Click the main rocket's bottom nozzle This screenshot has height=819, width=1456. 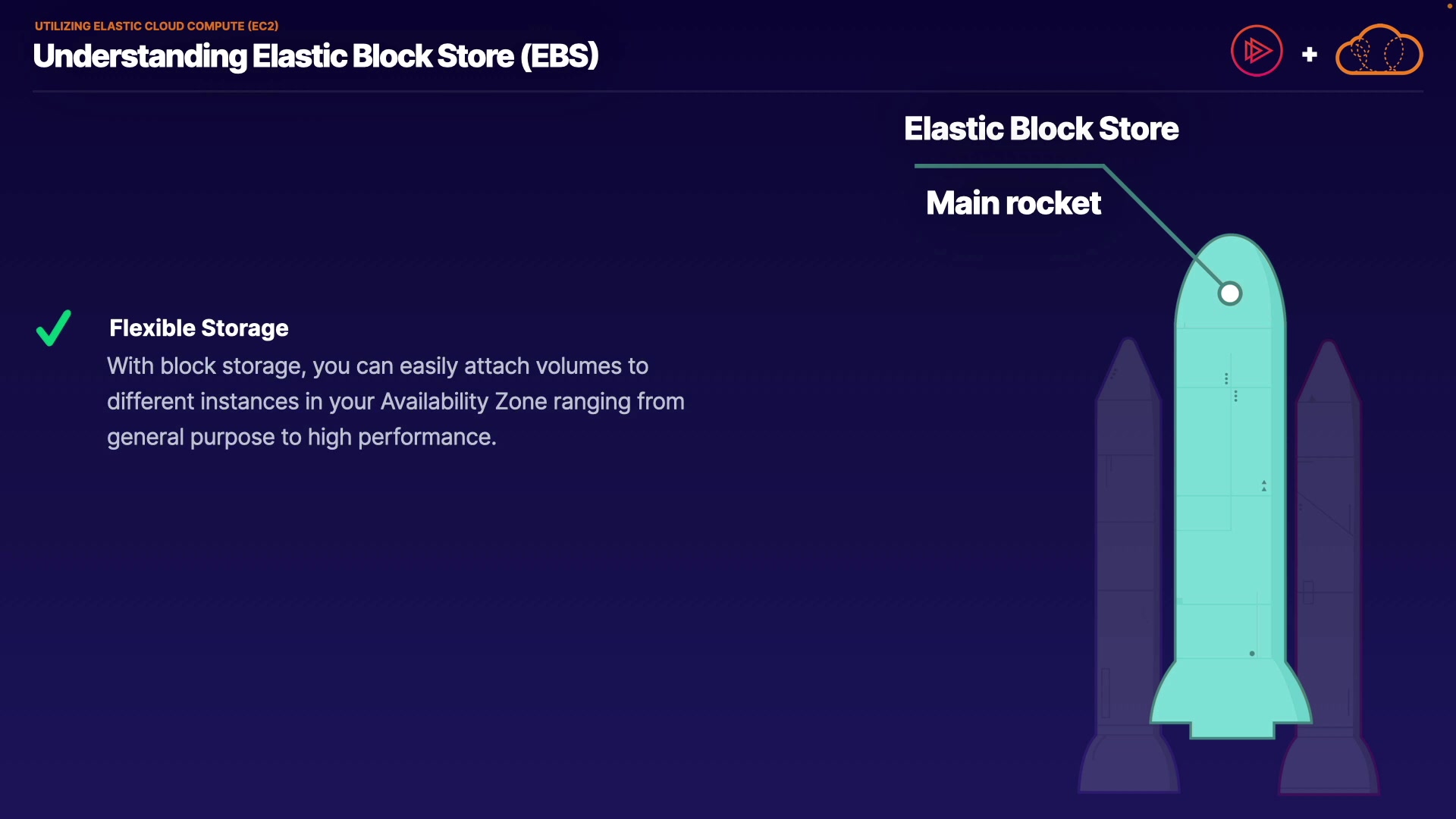(x=1232, y=730)
